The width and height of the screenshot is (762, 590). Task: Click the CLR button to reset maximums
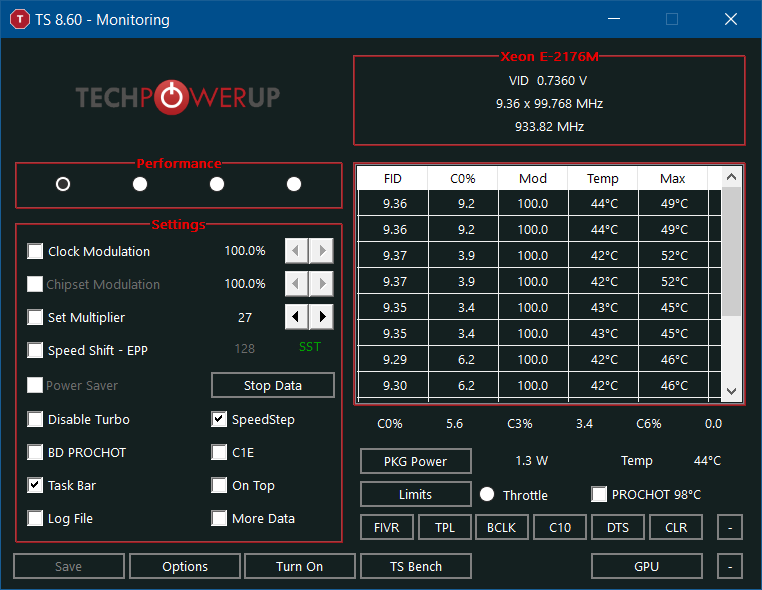coord(676,527)
